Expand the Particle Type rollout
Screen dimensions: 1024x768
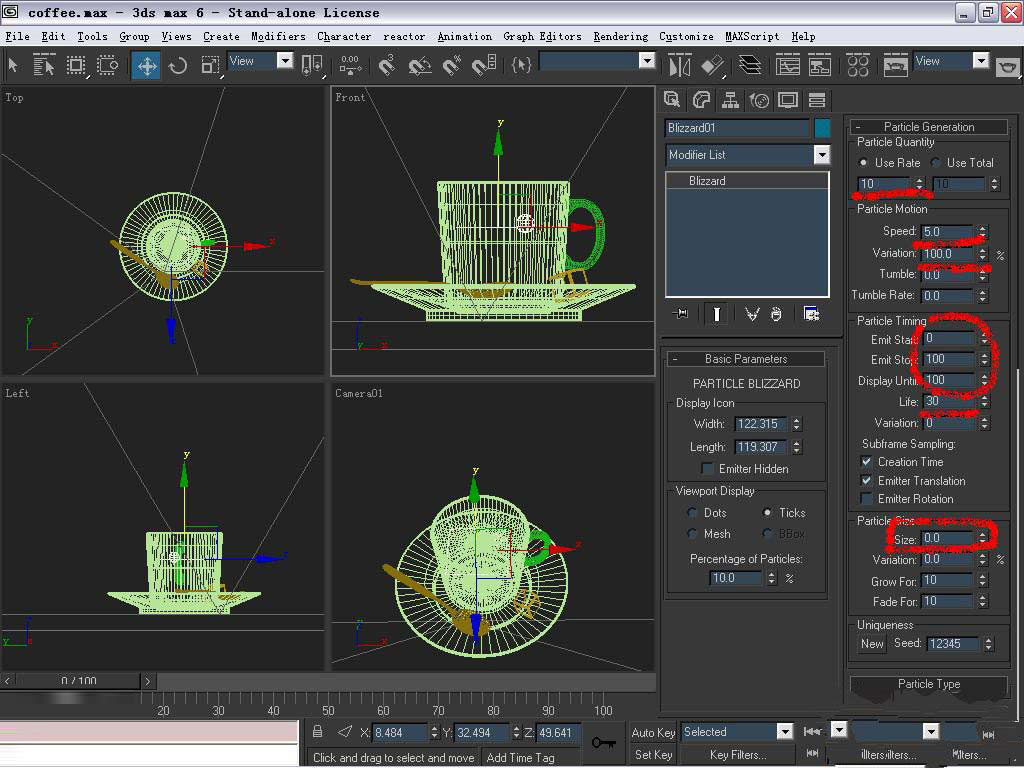coord(928,685)
